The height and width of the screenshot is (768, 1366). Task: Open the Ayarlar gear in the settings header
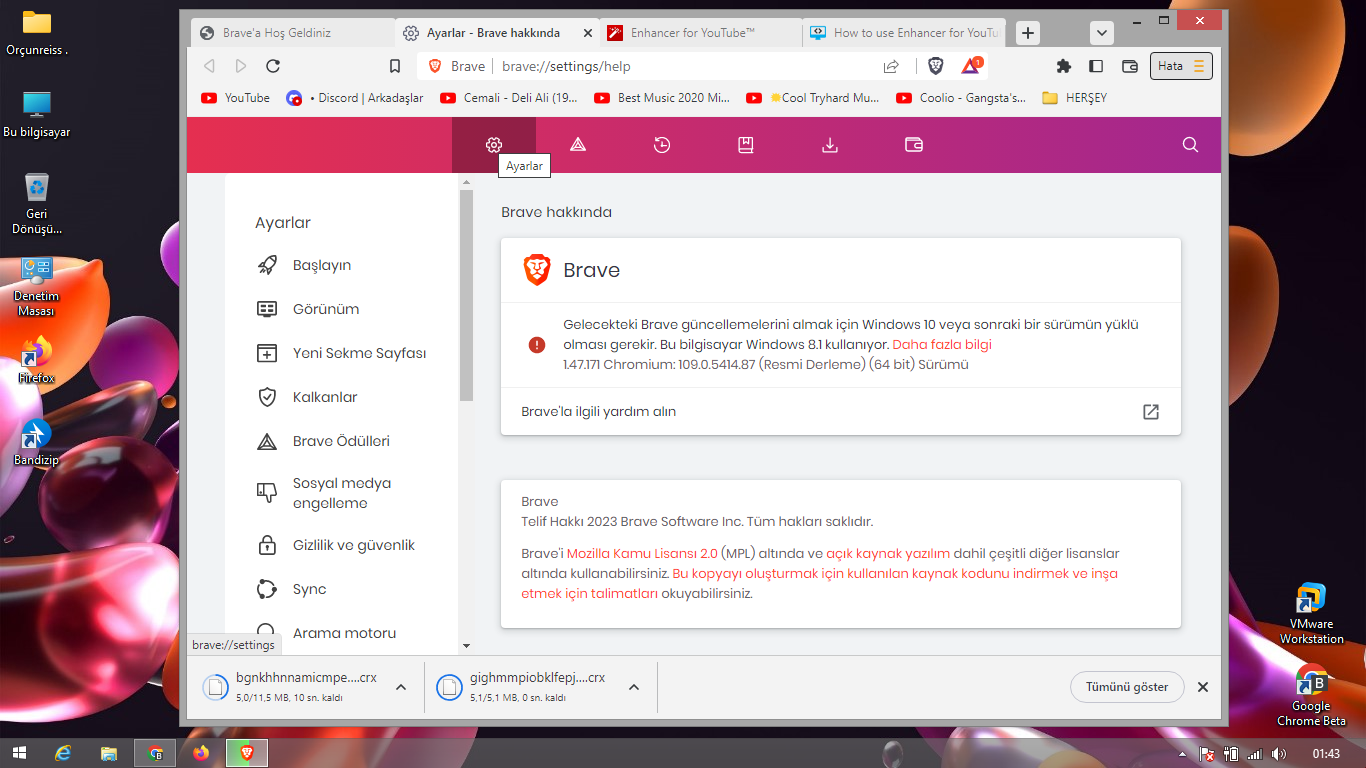point(494,145)
